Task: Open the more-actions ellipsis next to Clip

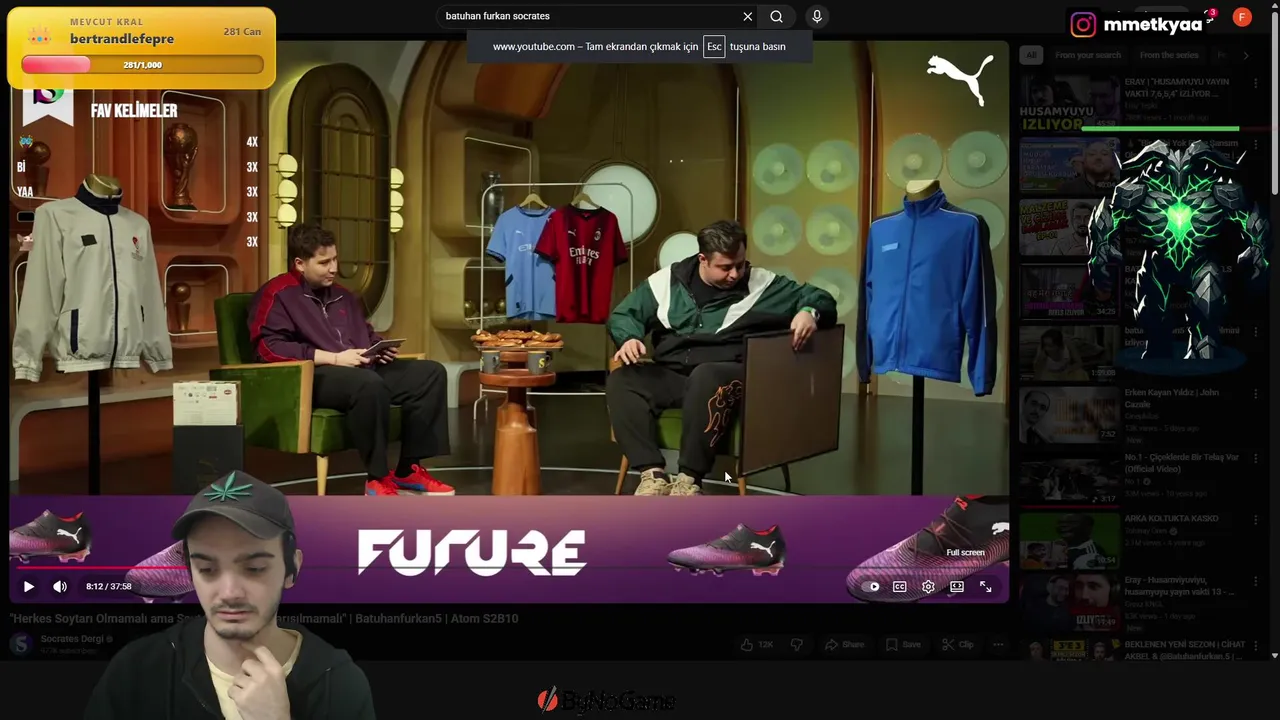Action: [997, 645]
